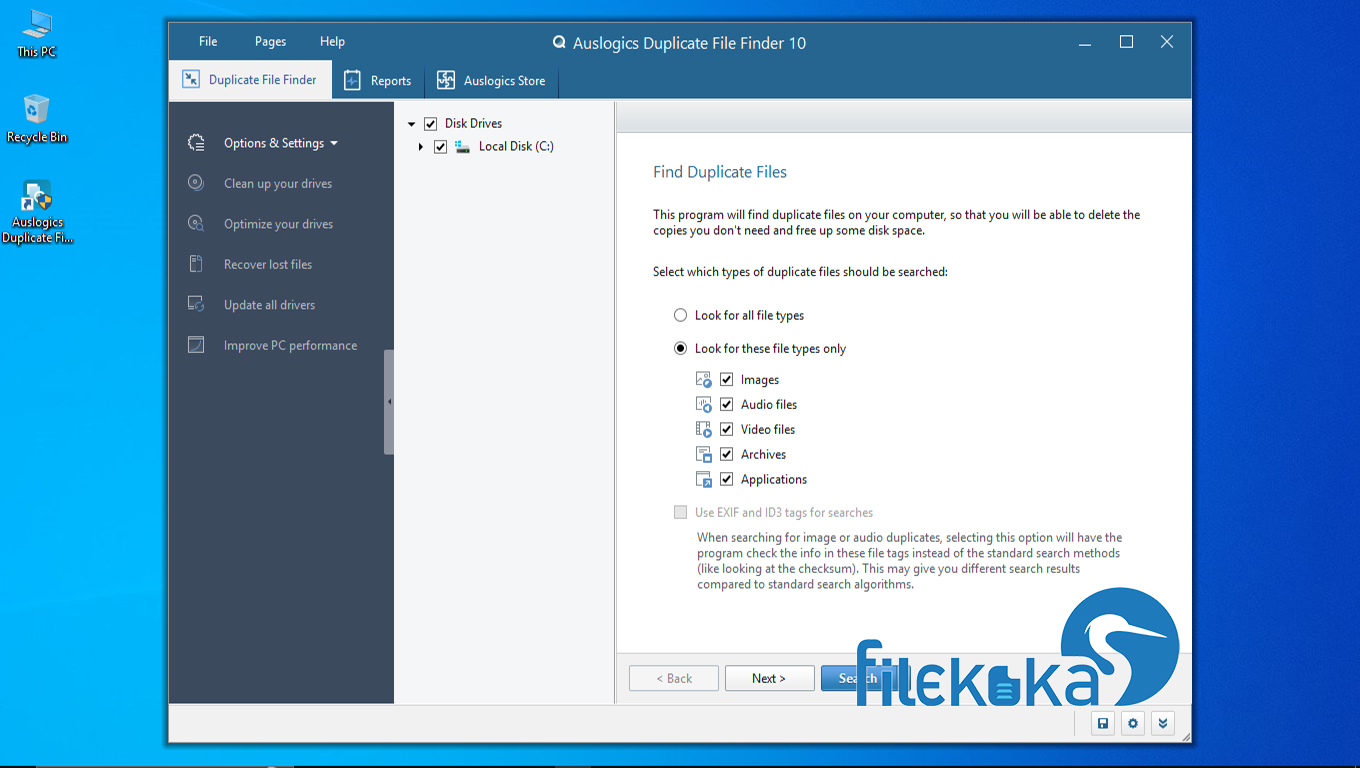
Task: Click the Audio files label text
Action: pos(769,405)
